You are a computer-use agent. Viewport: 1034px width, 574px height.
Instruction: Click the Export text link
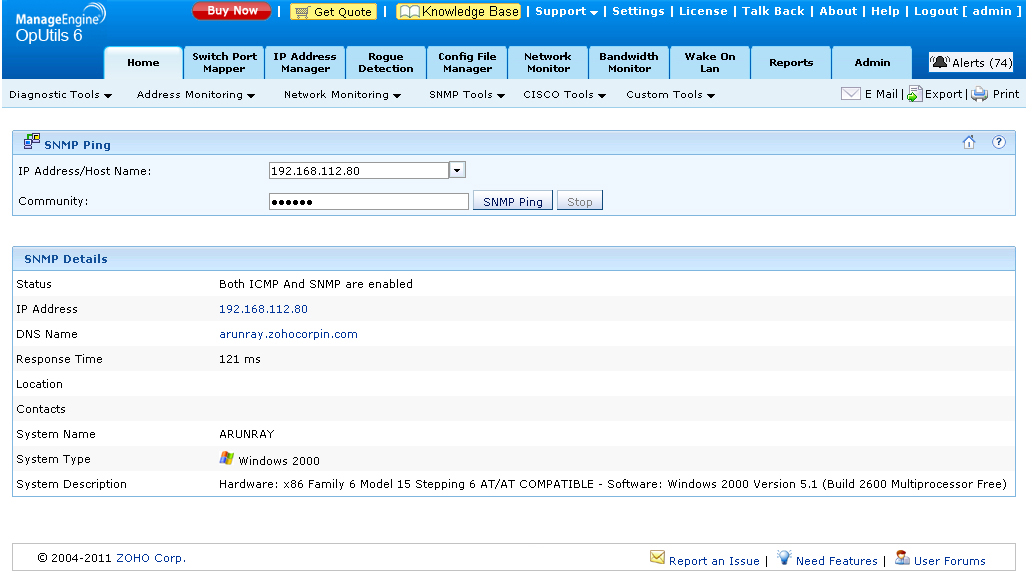pyautogui.click(x=944, y=94)
